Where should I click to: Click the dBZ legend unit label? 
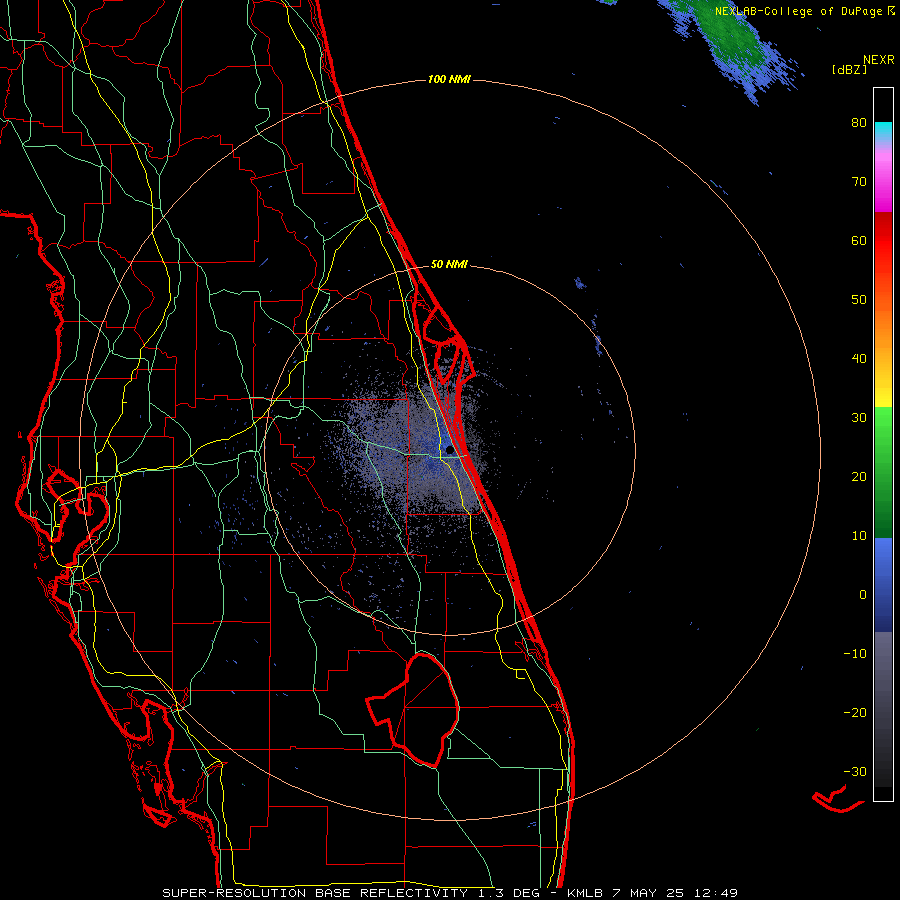click(x=849, y=70)
